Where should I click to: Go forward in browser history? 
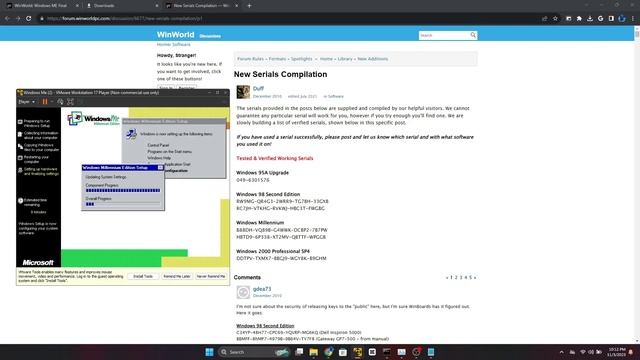18,18
